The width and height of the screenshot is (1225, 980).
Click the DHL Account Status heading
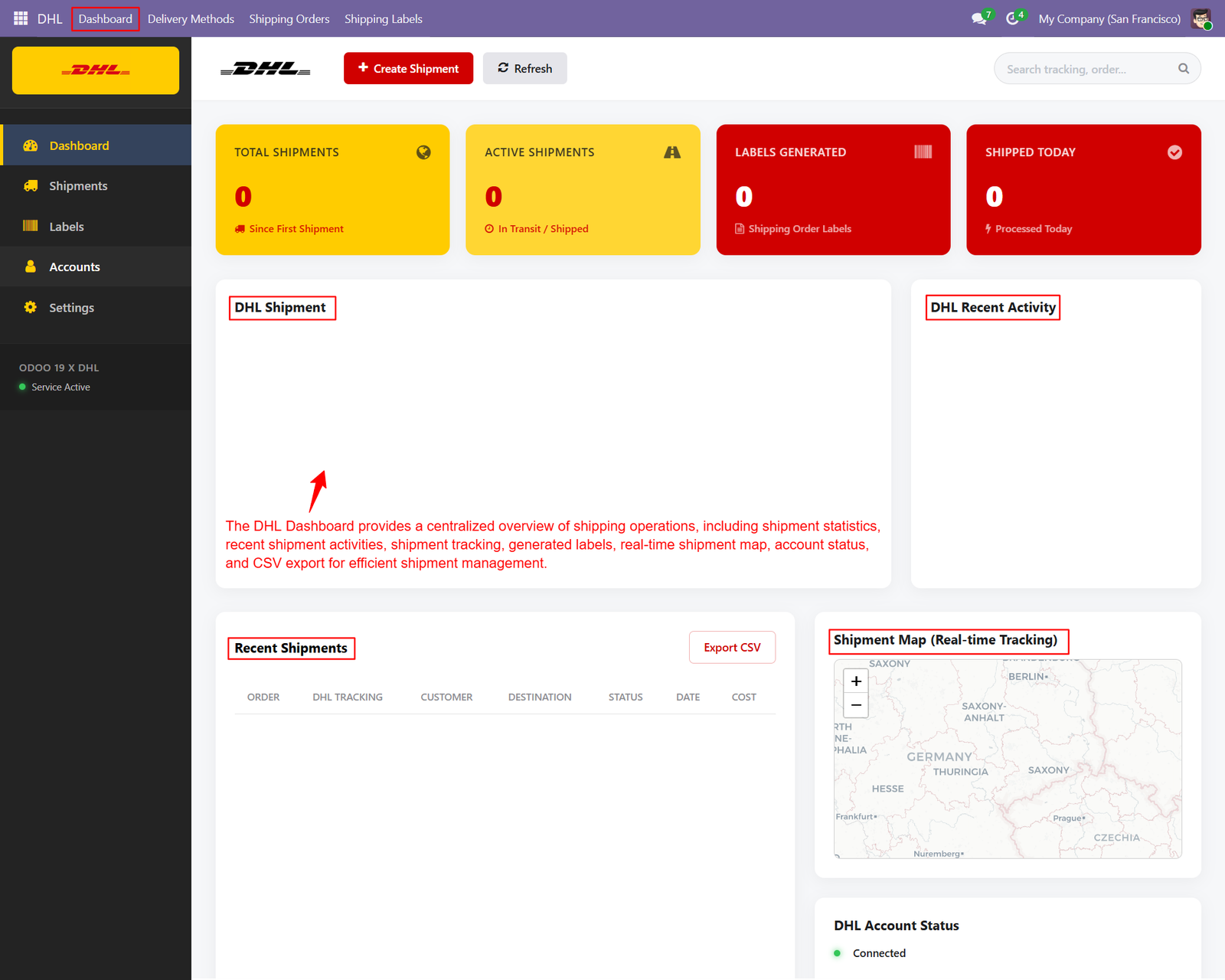(x=897, y=926)
